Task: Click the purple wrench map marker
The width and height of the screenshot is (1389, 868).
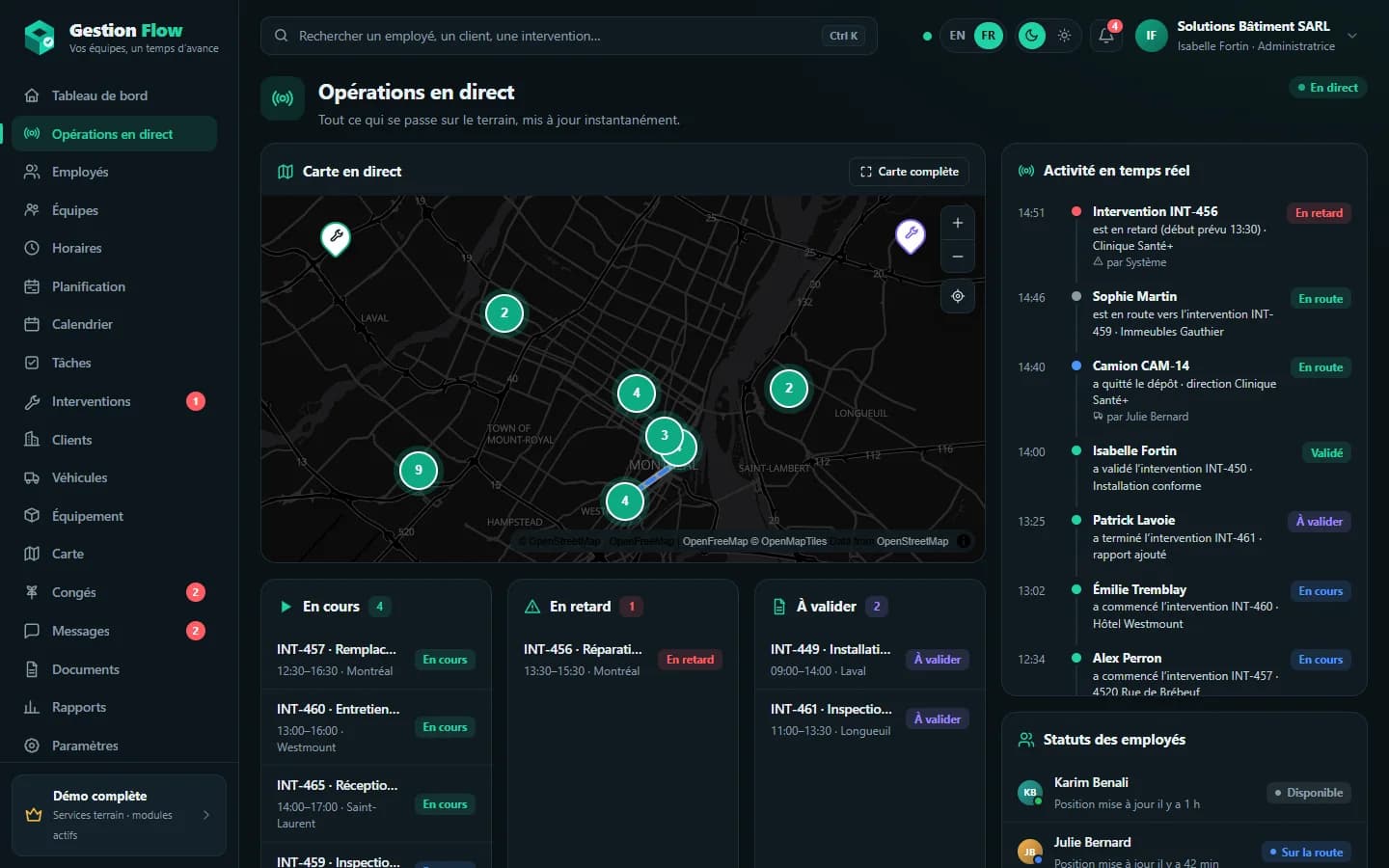Action: point(911,234)
